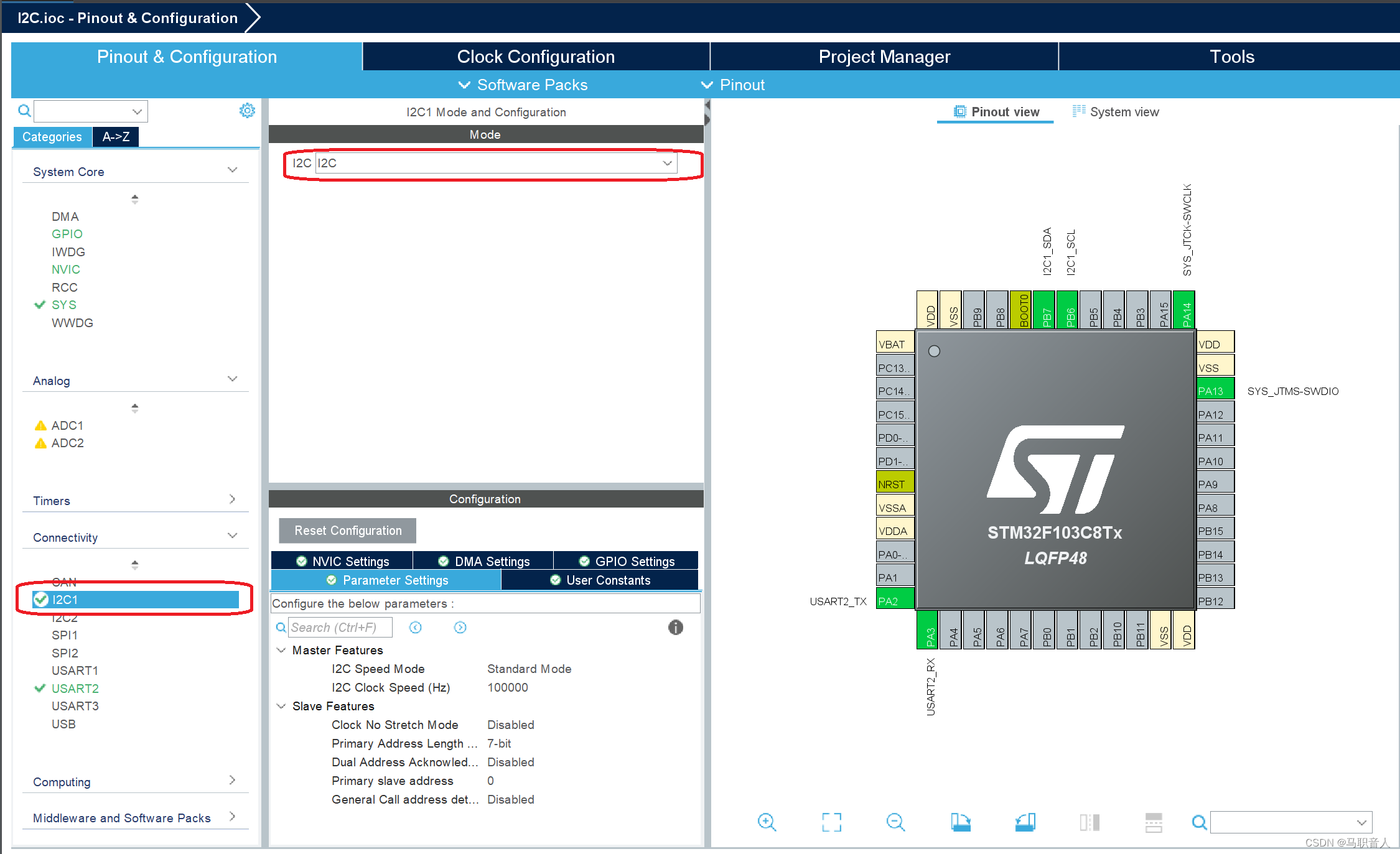Select USART2 peripheral
Image resolution: width=1400 pixels, height=854 pixels.
point(75,689)
